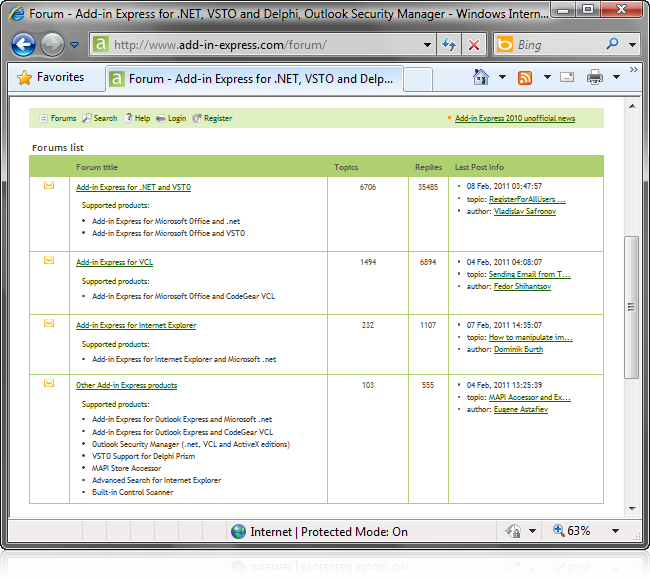Click the Replies column header
650x580 pixels.
tap(428, 167)
